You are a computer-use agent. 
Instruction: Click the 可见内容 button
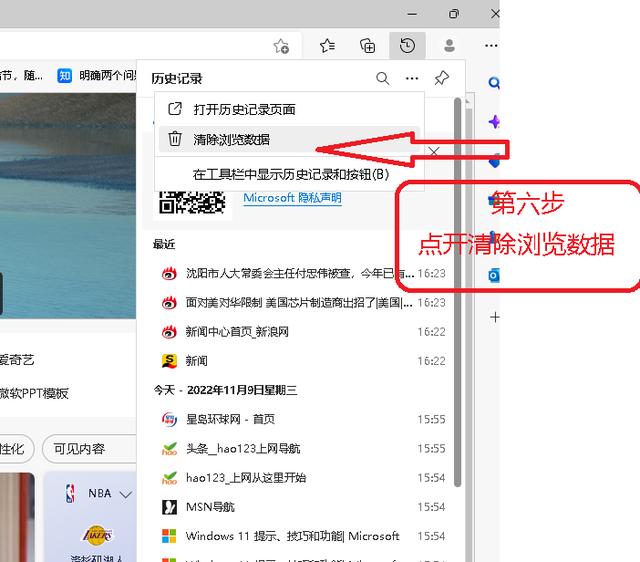[x=90, y=449]
